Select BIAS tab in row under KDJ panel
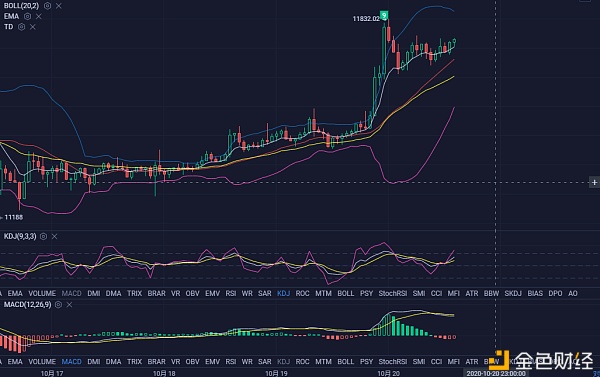Viewport: 600px width, 377px height. (535, 294)
